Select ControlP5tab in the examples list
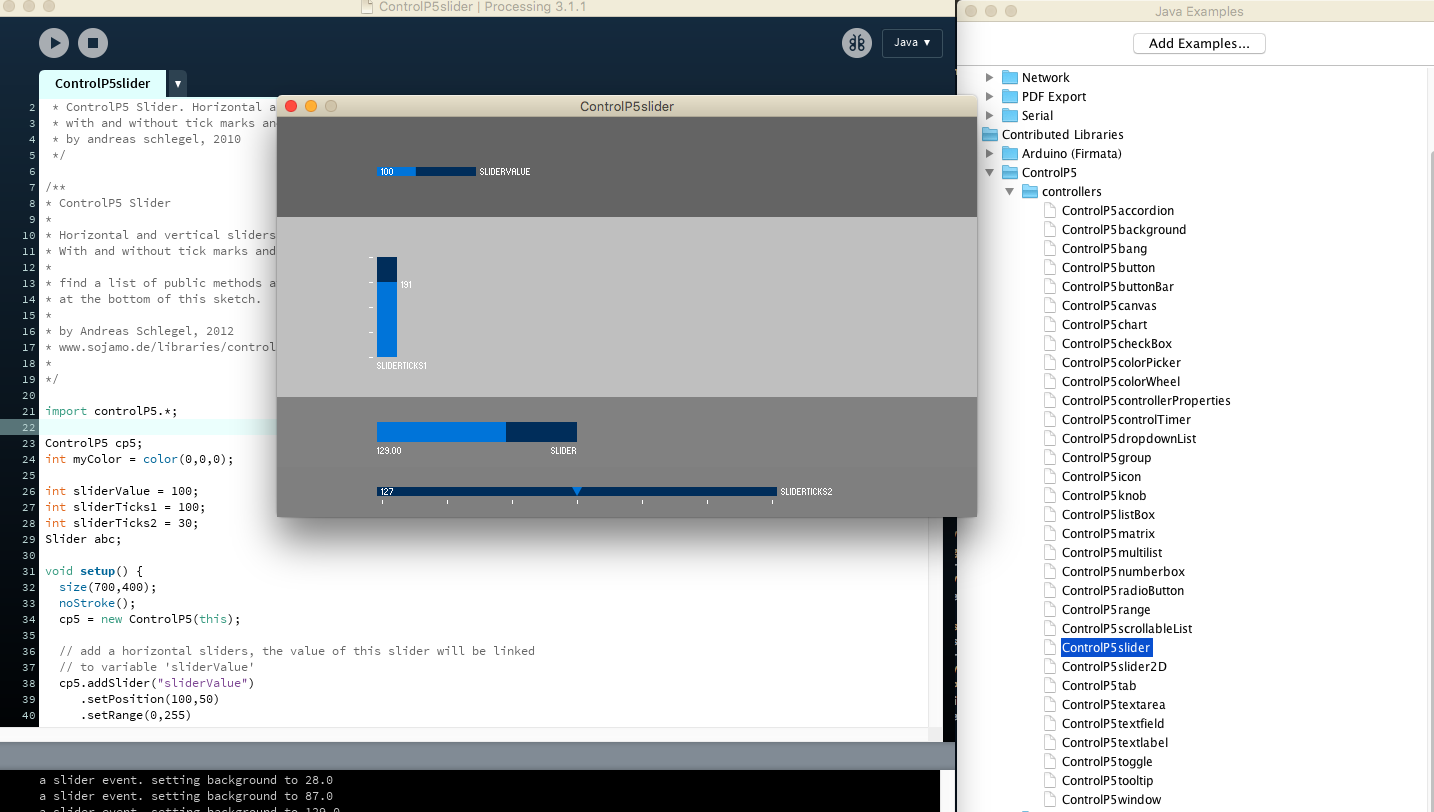Screen dimensions: 1434x812 pyautogui.click(x=1099, y=685)
